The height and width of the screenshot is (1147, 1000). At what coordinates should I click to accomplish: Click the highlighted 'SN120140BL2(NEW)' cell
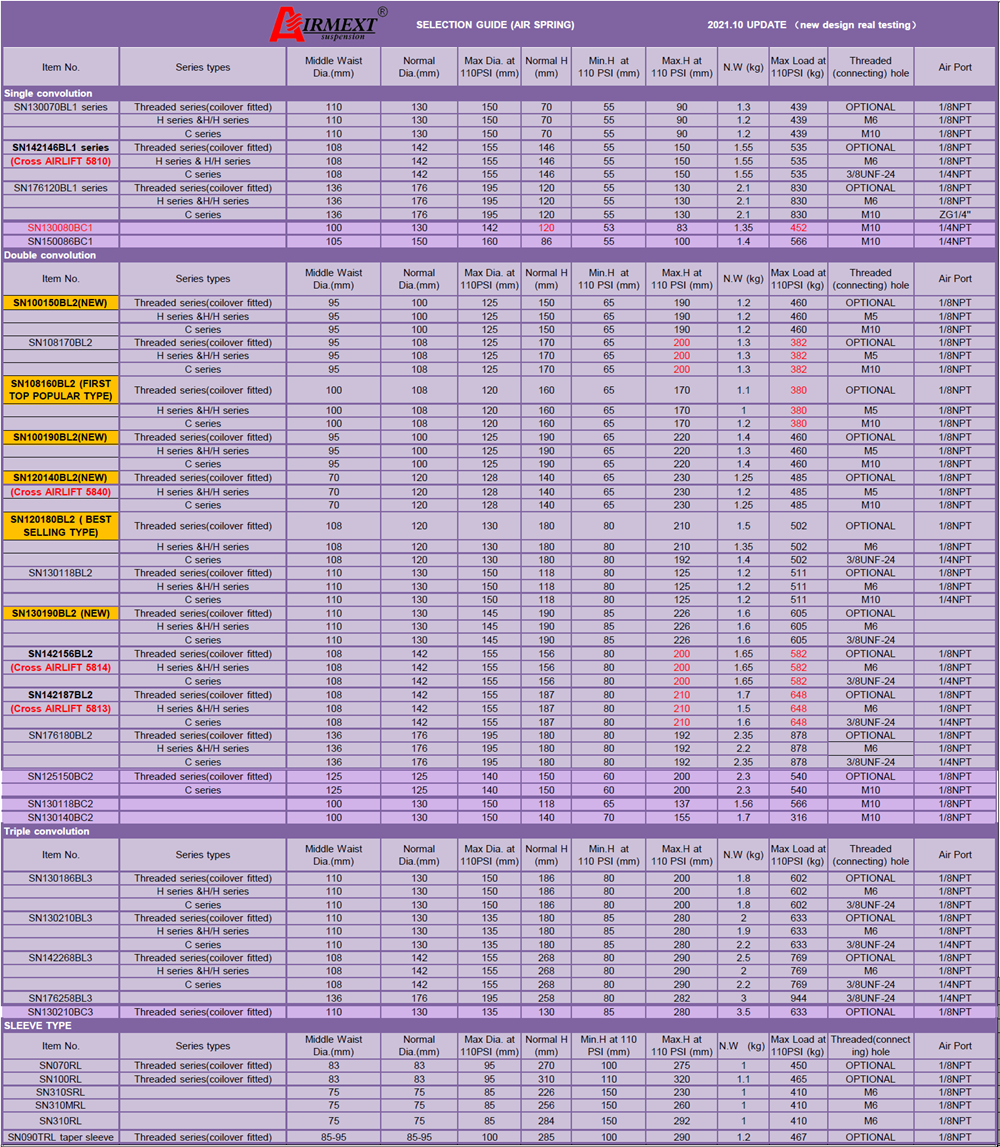coord(61,478)
